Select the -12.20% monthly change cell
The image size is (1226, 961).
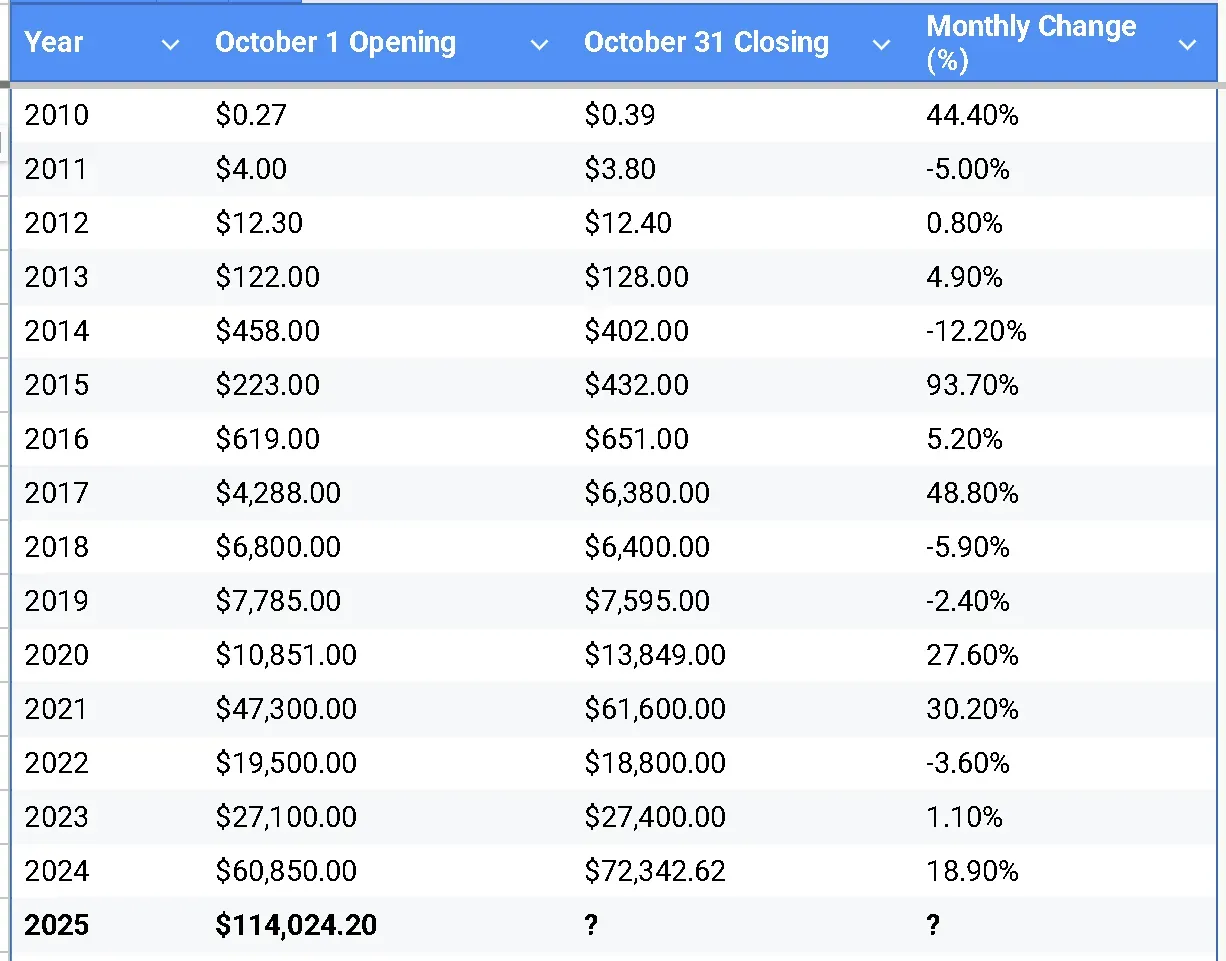pos(976,331)
